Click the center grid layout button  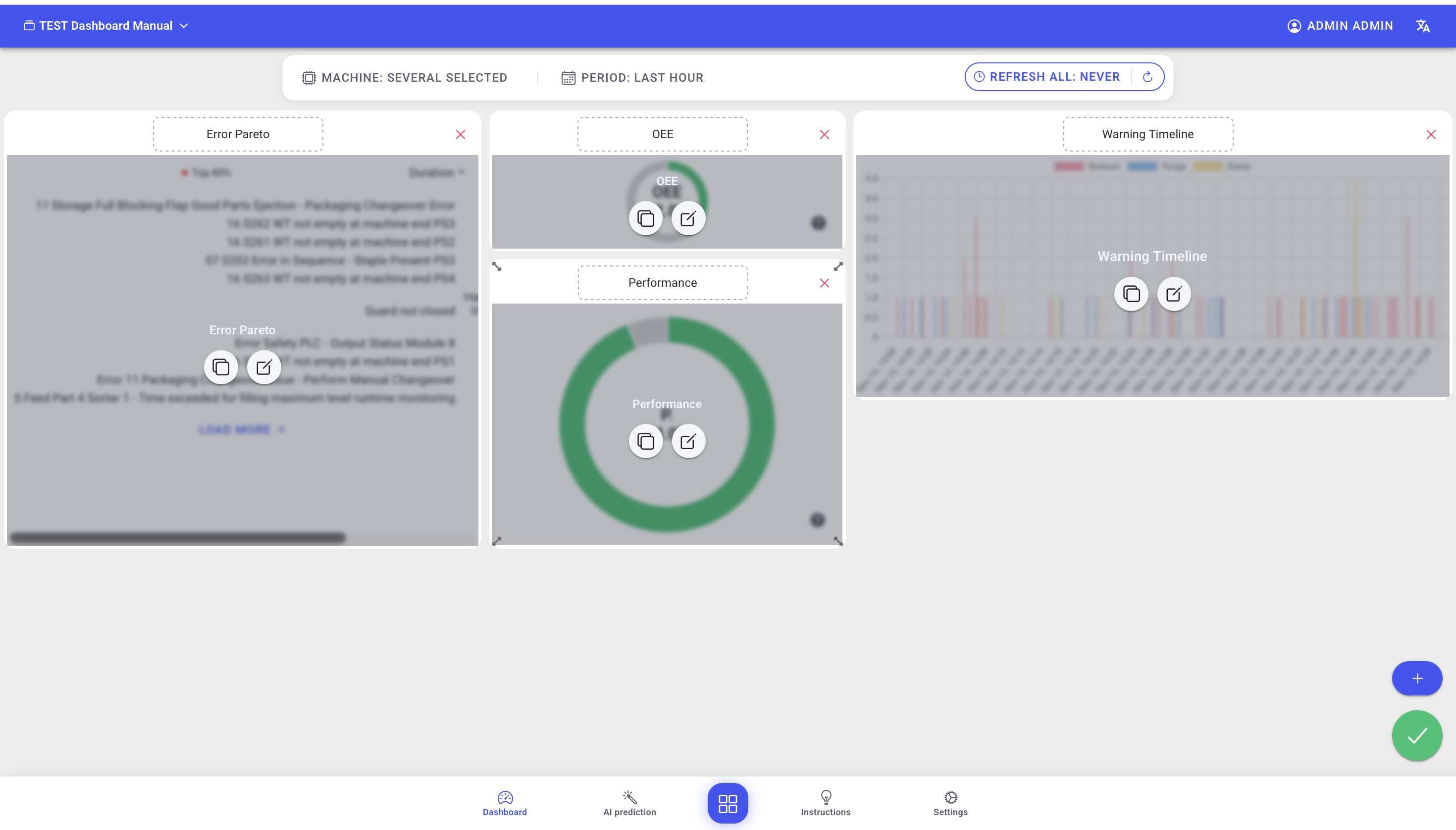pos(728,803)
